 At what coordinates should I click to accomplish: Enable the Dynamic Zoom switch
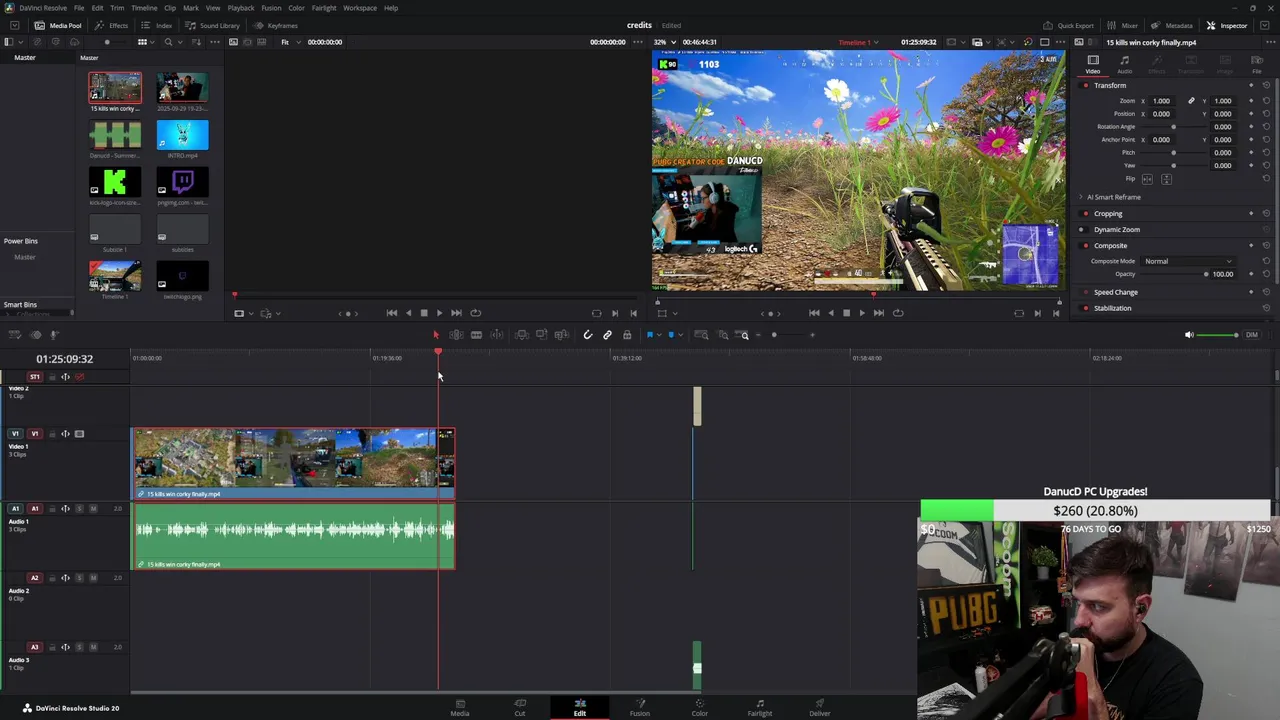click(1082, 229)
